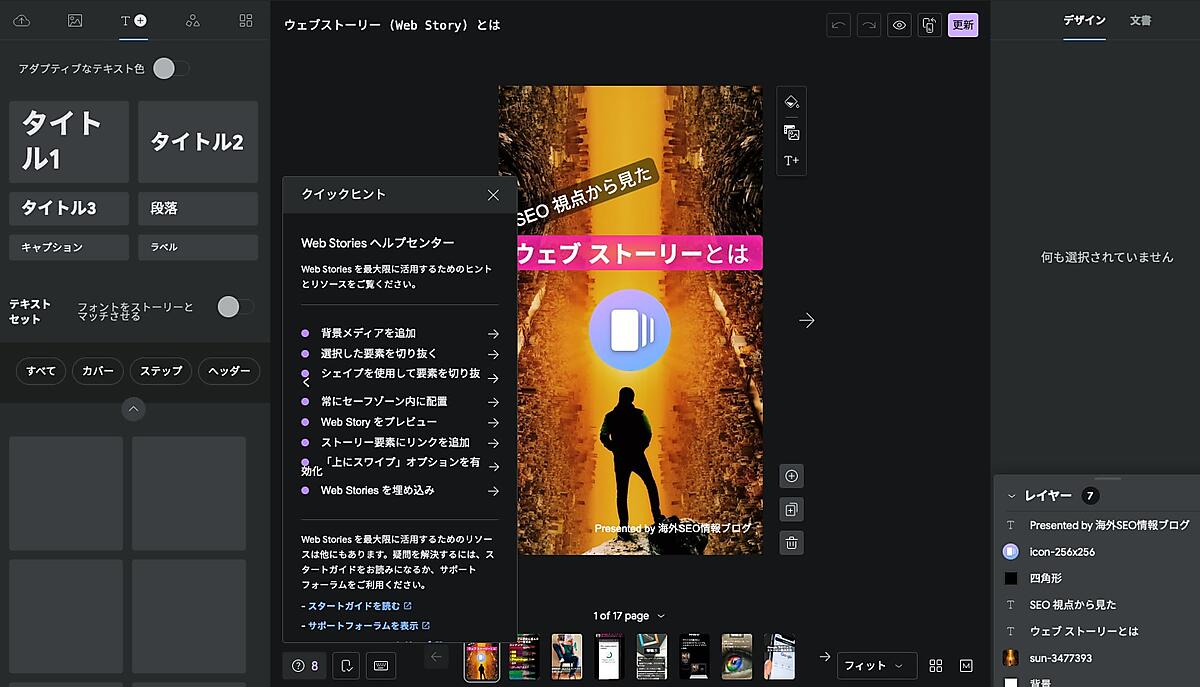Open the shapes library icon
The height and width of the screenshot is (687, 1200).
pos(193,20)
